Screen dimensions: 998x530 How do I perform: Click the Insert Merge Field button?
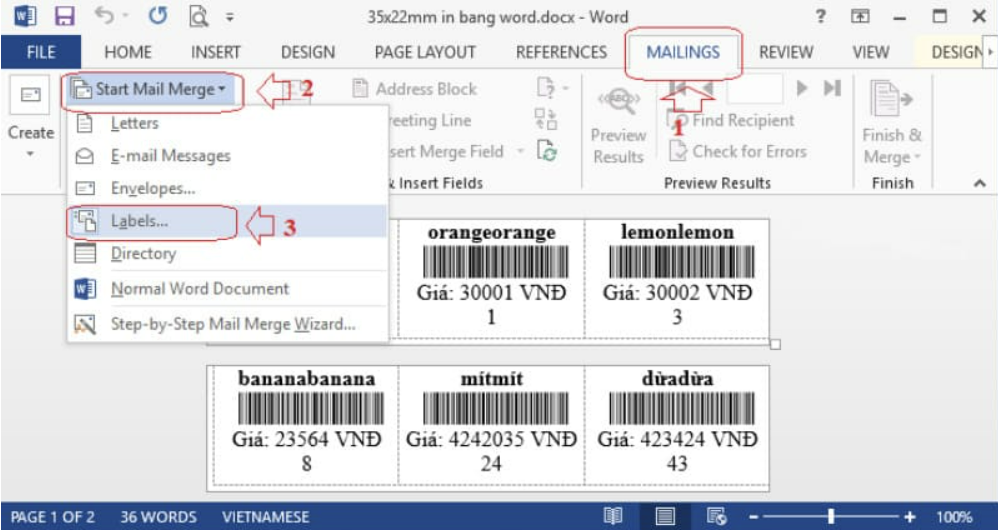click(449, 151)
